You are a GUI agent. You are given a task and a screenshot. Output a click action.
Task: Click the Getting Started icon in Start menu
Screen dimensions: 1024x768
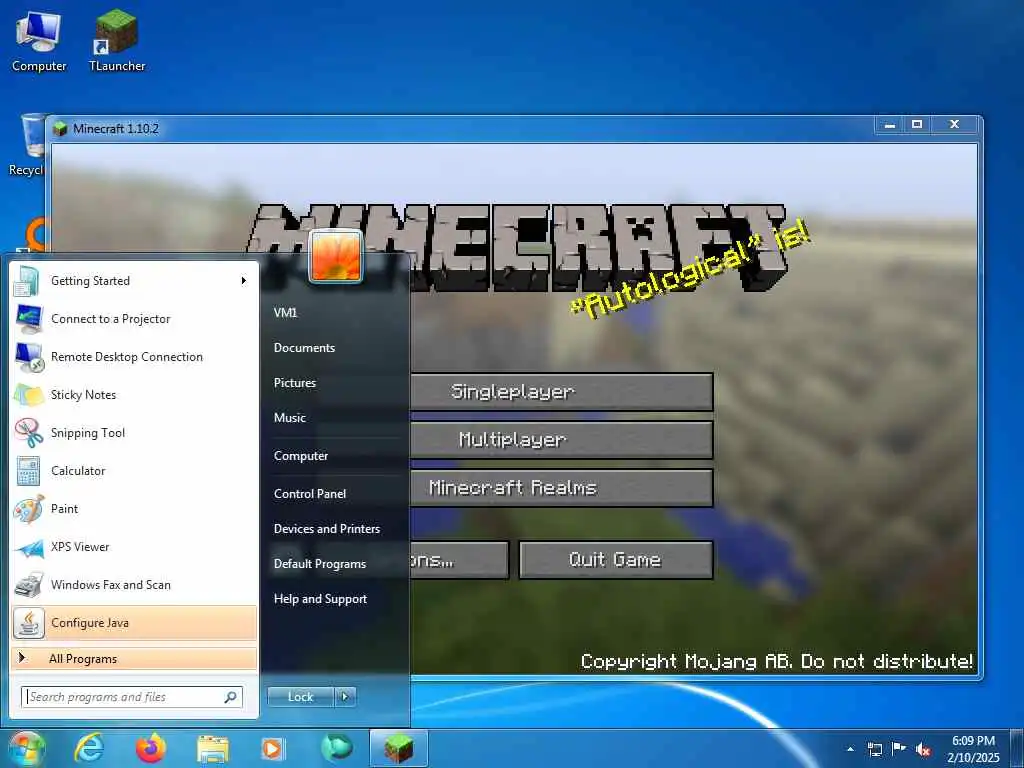pos(27,281)
